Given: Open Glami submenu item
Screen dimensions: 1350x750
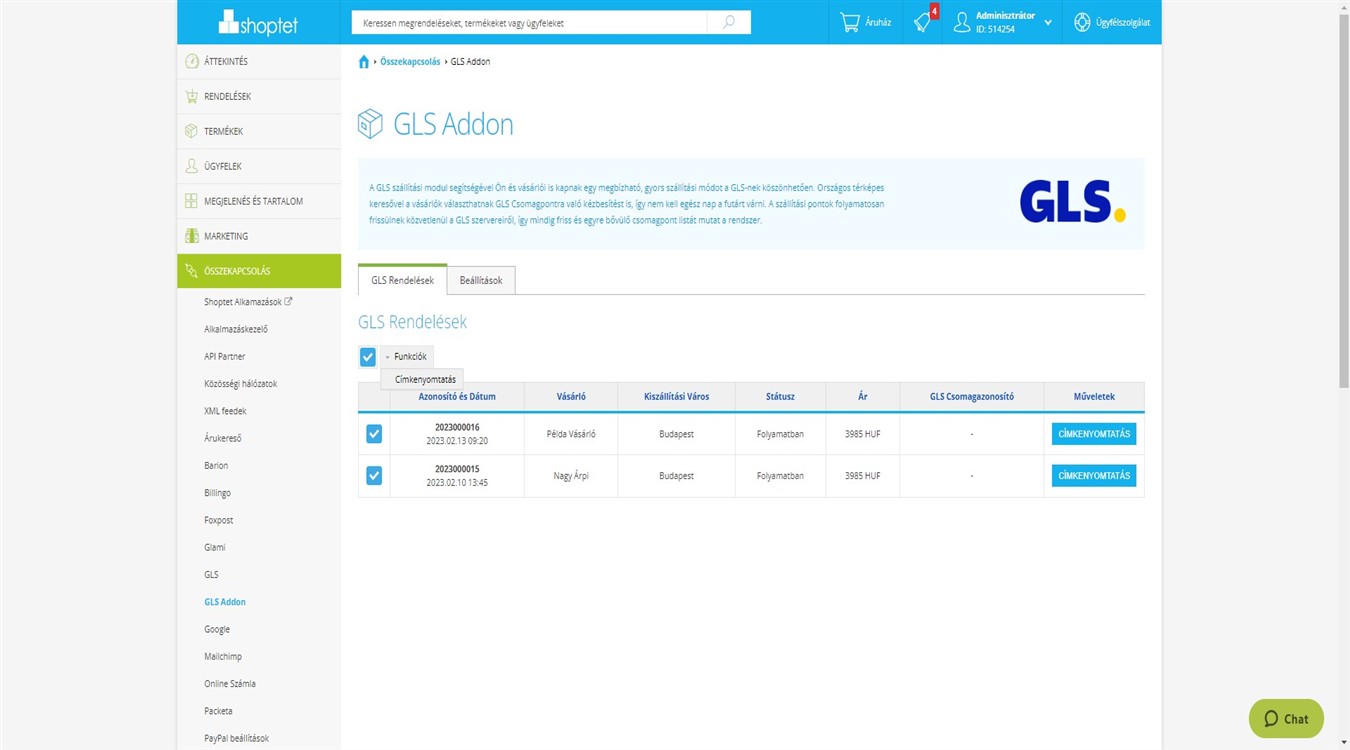Looking at the screenshot, I should pos(215,547).
